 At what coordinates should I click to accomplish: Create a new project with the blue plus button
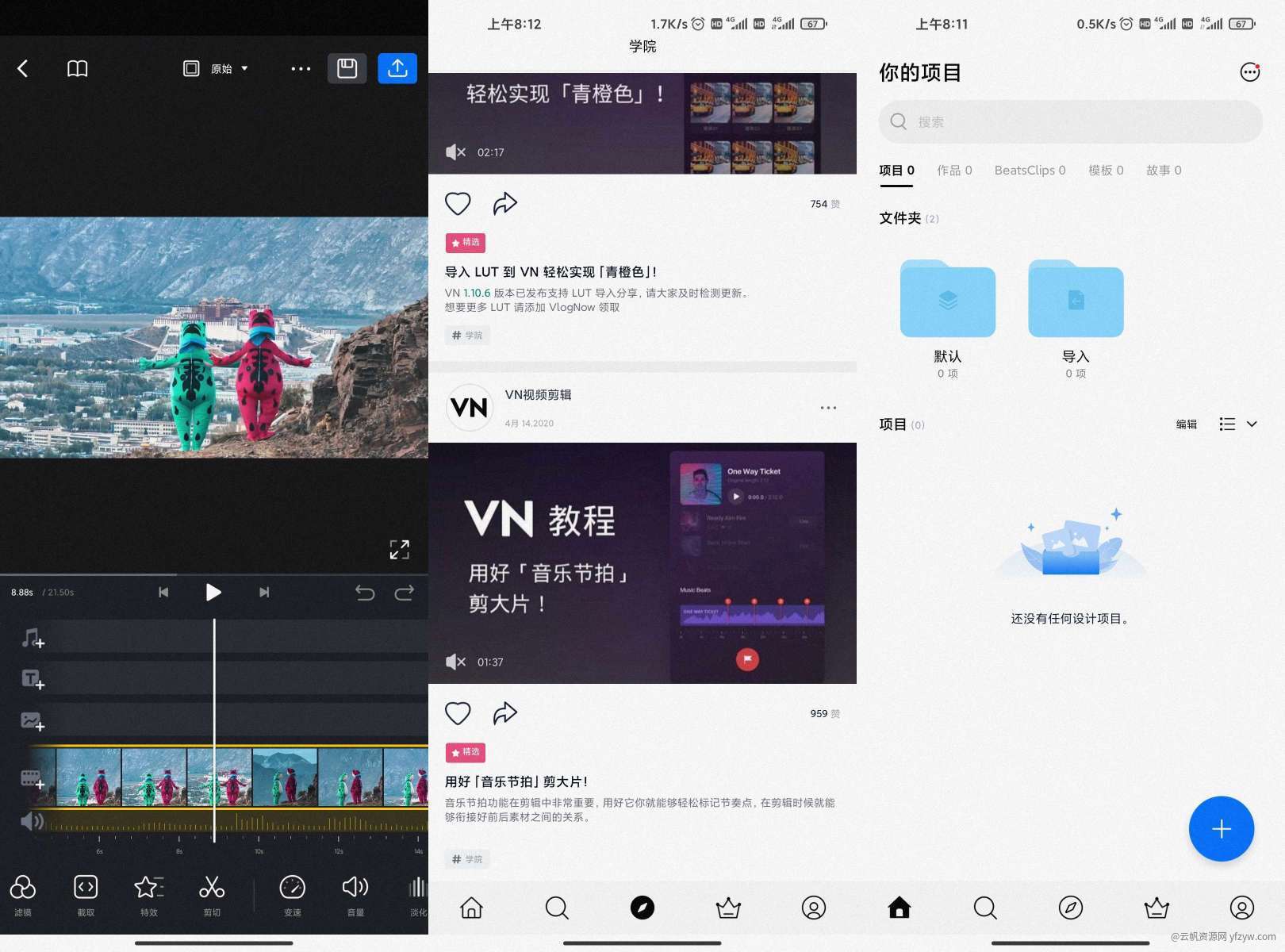click(x=1222, y=829)
